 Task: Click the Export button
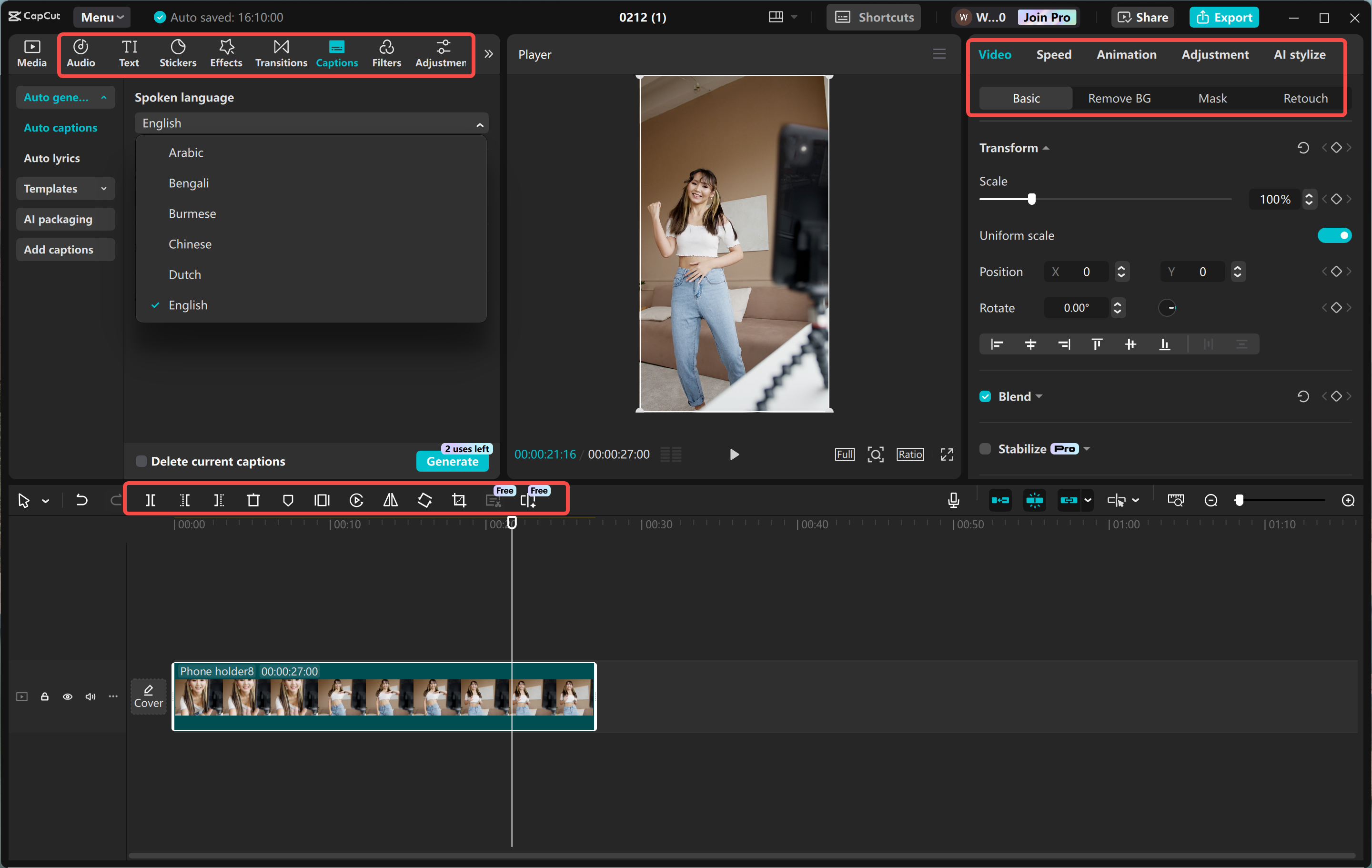tap(1224, 17)
